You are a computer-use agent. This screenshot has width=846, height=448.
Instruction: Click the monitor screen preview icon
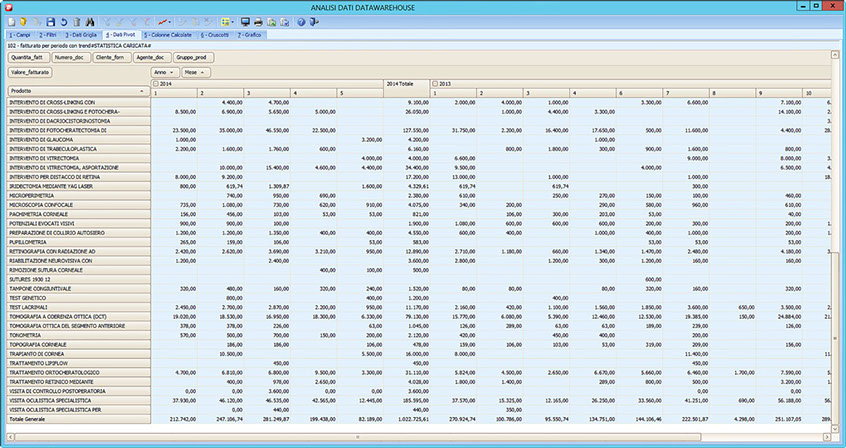(x=245, y=21)
